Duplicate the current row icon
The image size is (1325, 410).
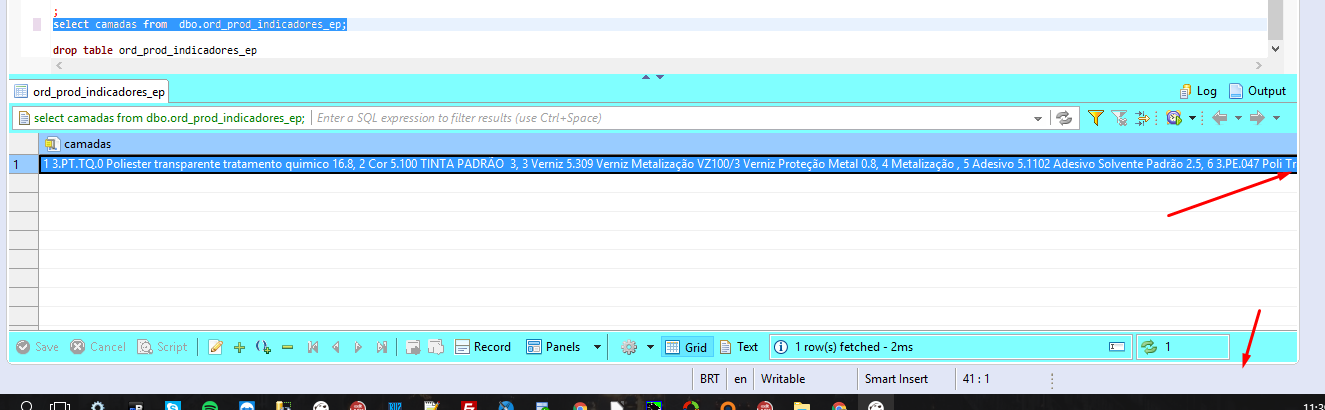coord(263,347)
